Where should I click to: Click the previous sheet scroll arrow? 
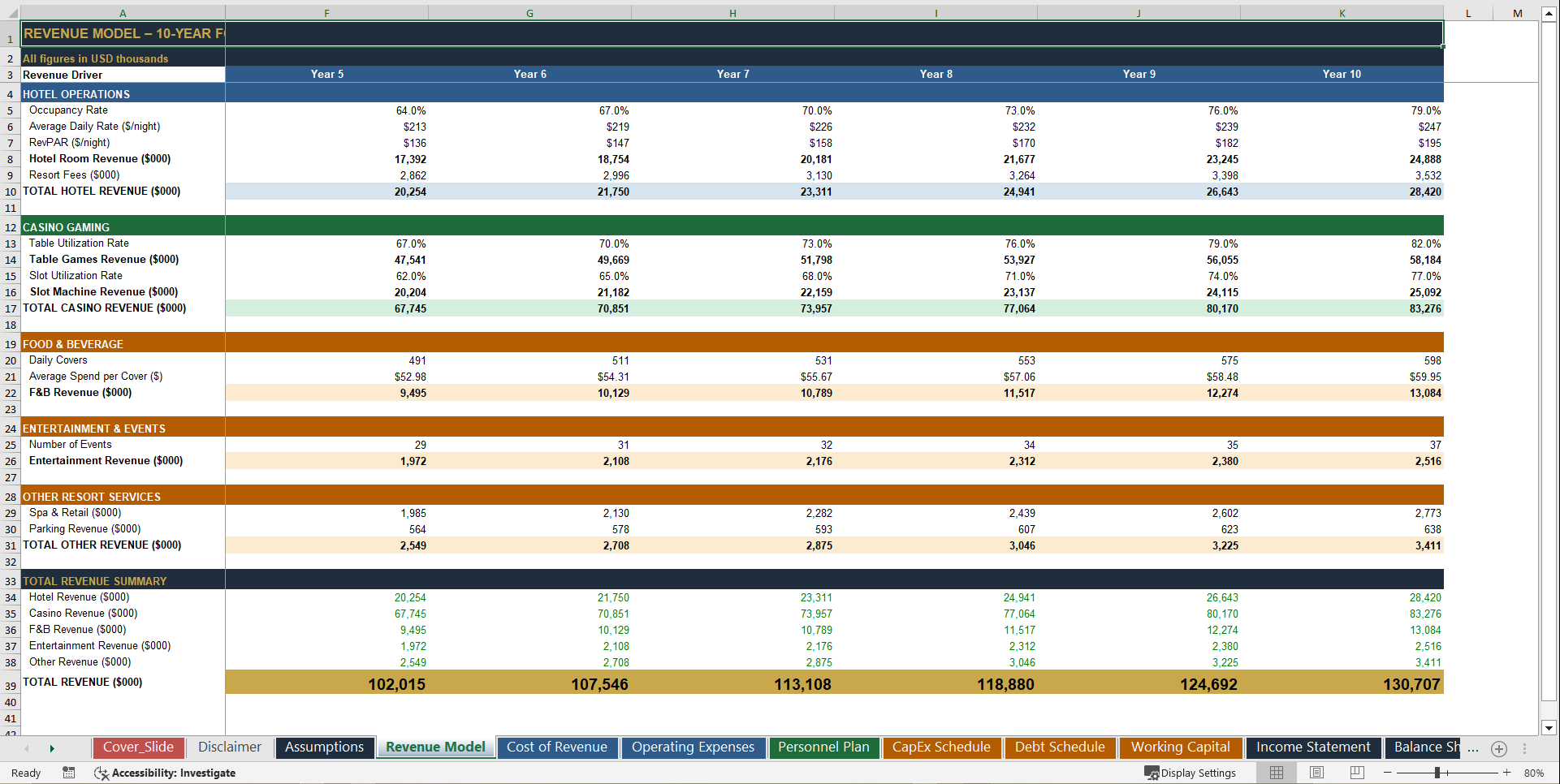pyautogui.click(x=27, y=747)
